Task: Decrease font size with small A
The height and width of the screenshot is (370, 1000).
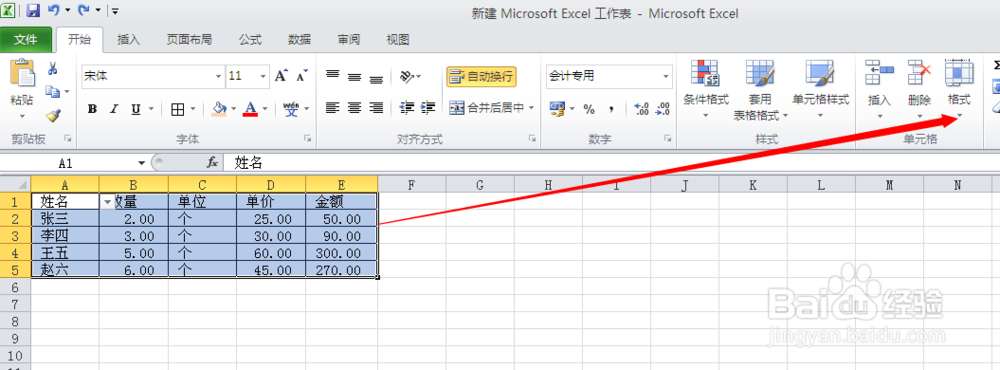Action: (x=302, y=76)
